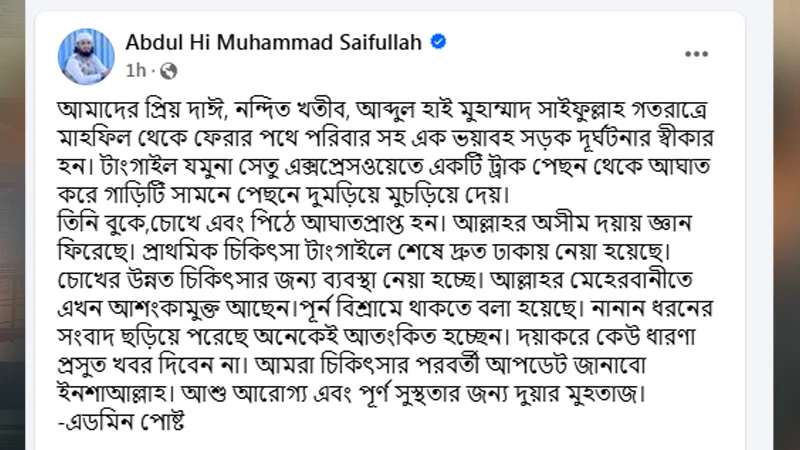Click the line starting ফিরেছে। প্রাথমিক চিকিৎসা
The height and width of the screenshot is (450, 800).
[364, 252]
